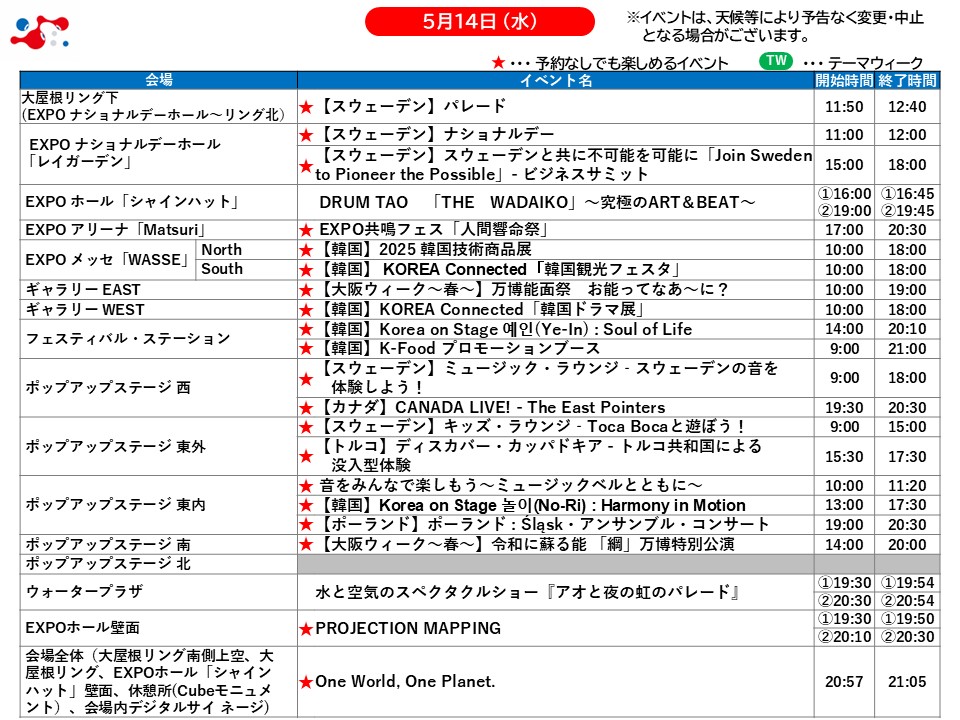Click the green TW theme week badge

pyautogui.click(x=775, y=61)
